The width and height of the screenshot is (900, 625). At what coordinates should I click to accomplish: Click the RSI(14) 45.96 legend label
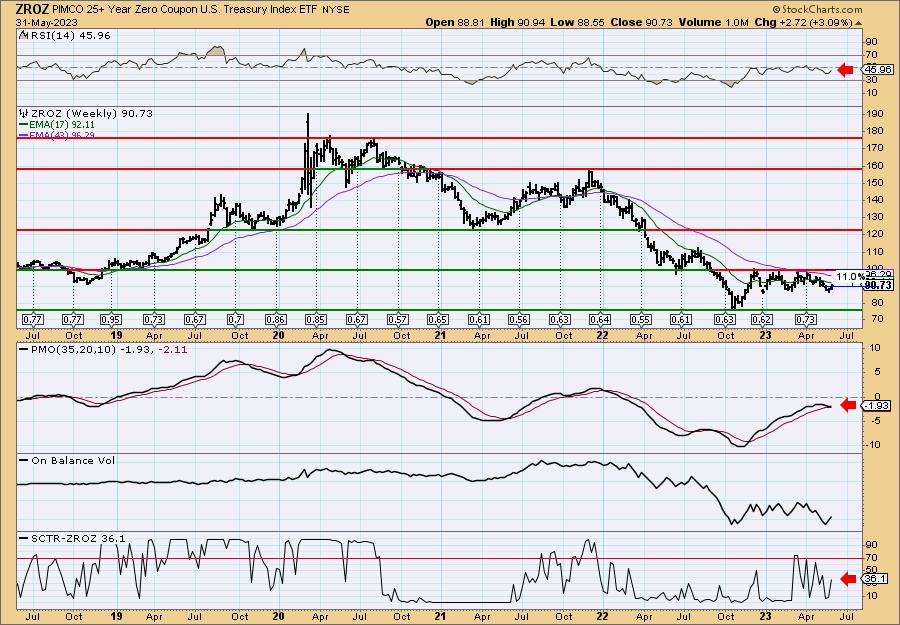tap(69, 35)
